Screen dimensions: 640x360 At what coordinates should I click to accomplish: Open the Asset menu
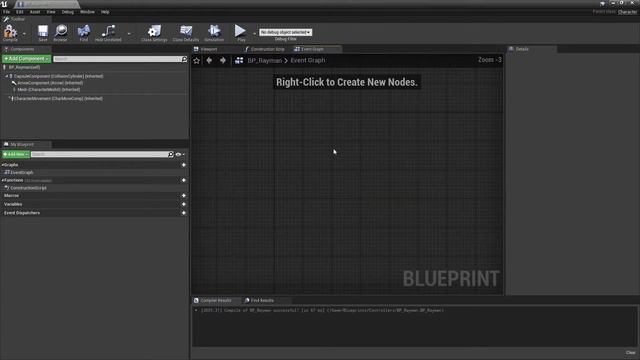point(35,12)
